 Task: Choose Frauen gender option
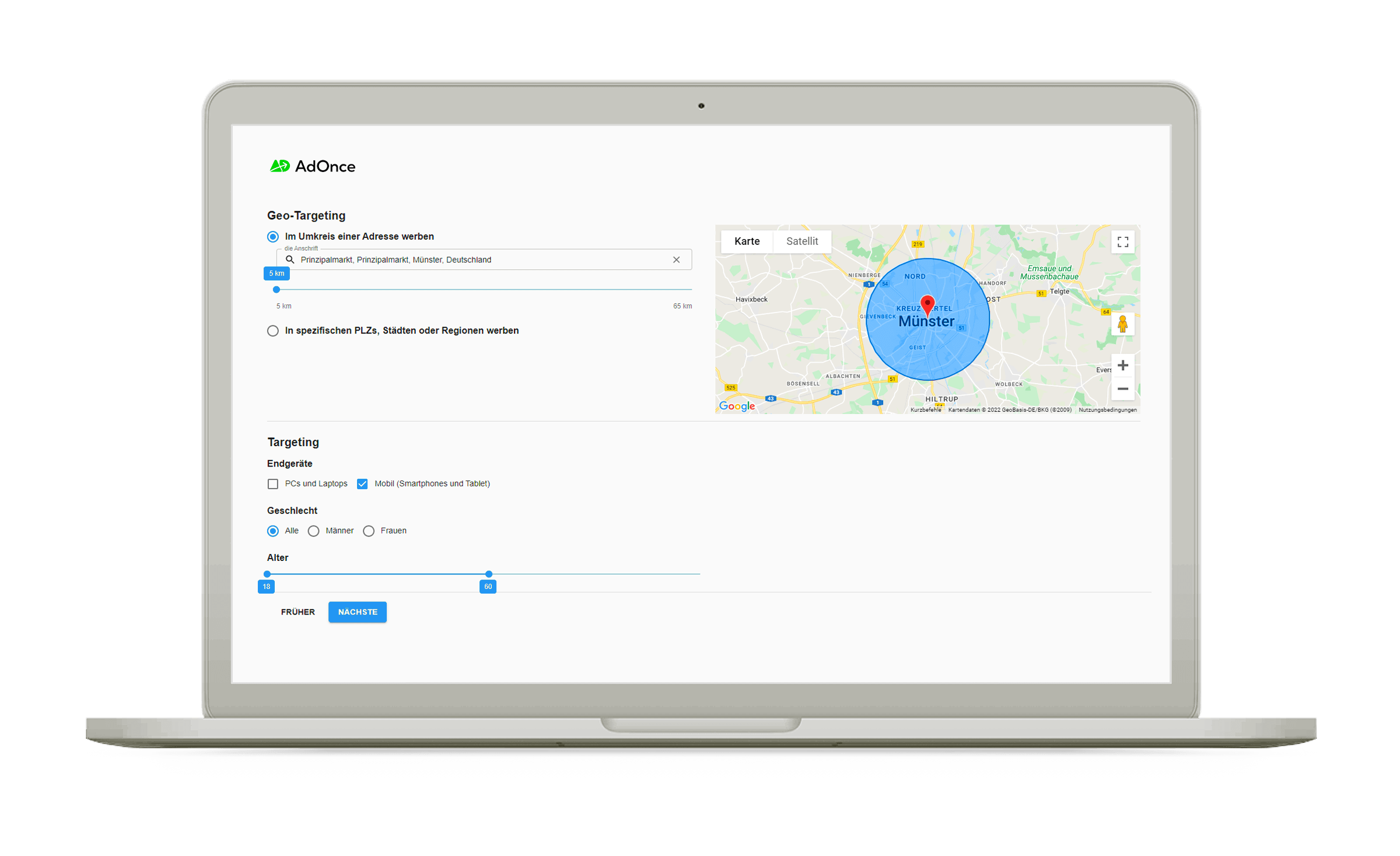(369, 531)
